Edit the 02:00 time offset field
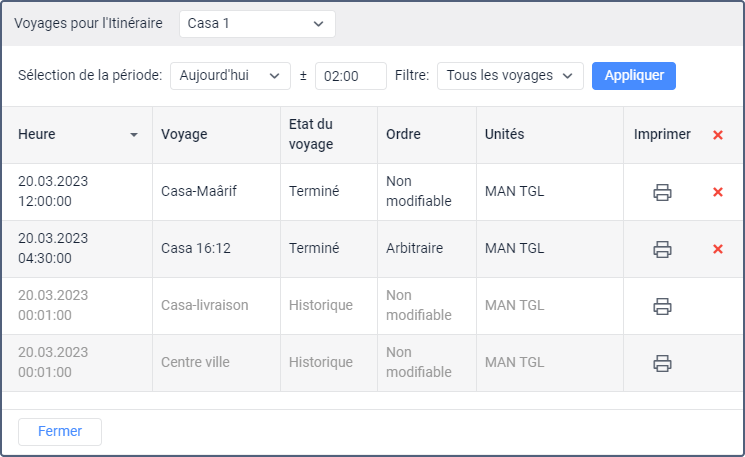Screen dimensions: 745x457 click(350, 76)
